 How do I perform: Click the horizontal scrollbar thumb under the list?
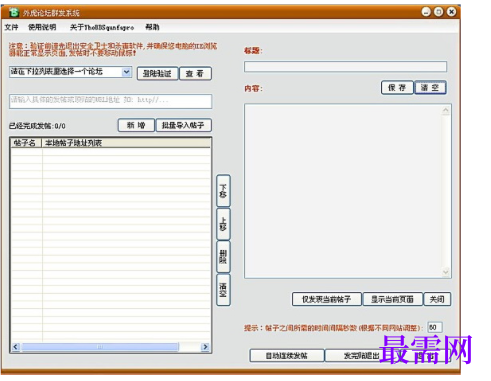[100, 347]
